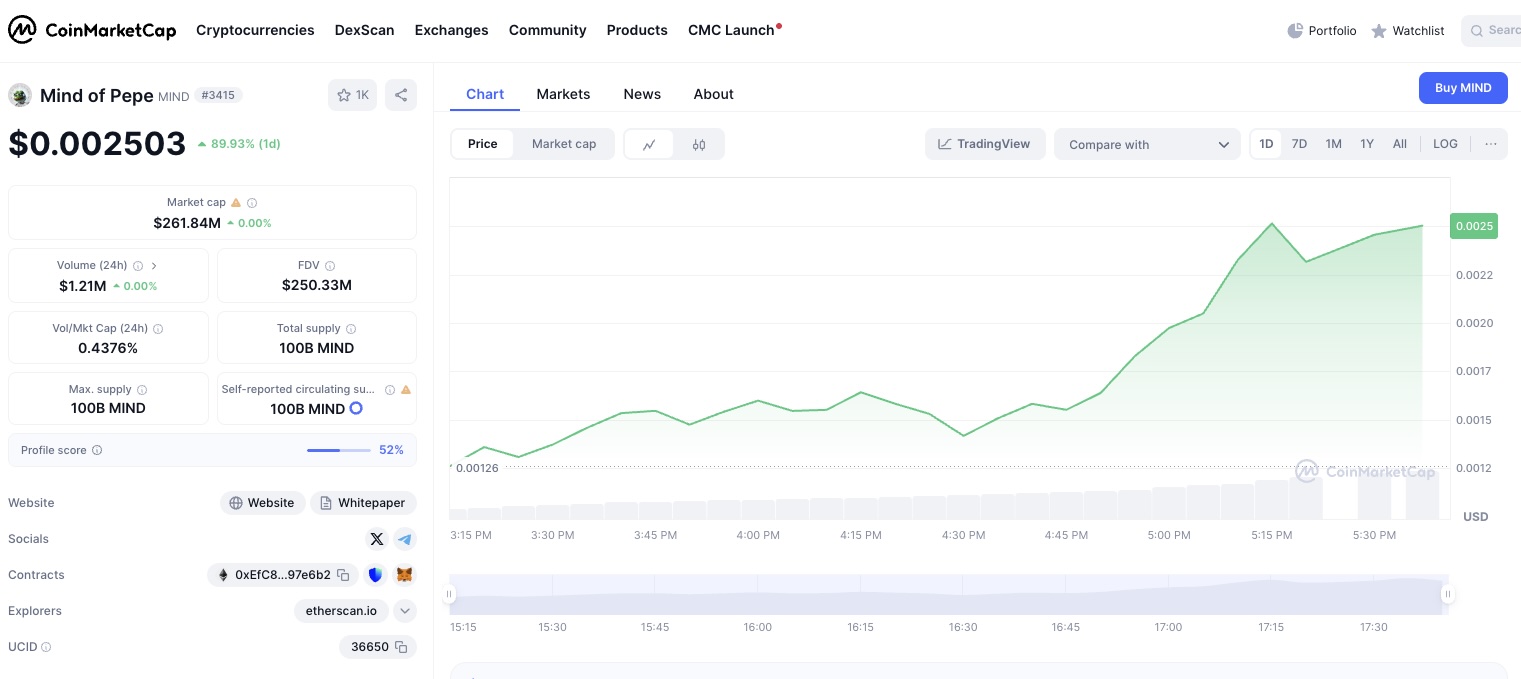The width and height of the screenshot is (1521, 679).
Task: Select the 7D time range
Action: pyautogui.click(x=1299, y=144)
